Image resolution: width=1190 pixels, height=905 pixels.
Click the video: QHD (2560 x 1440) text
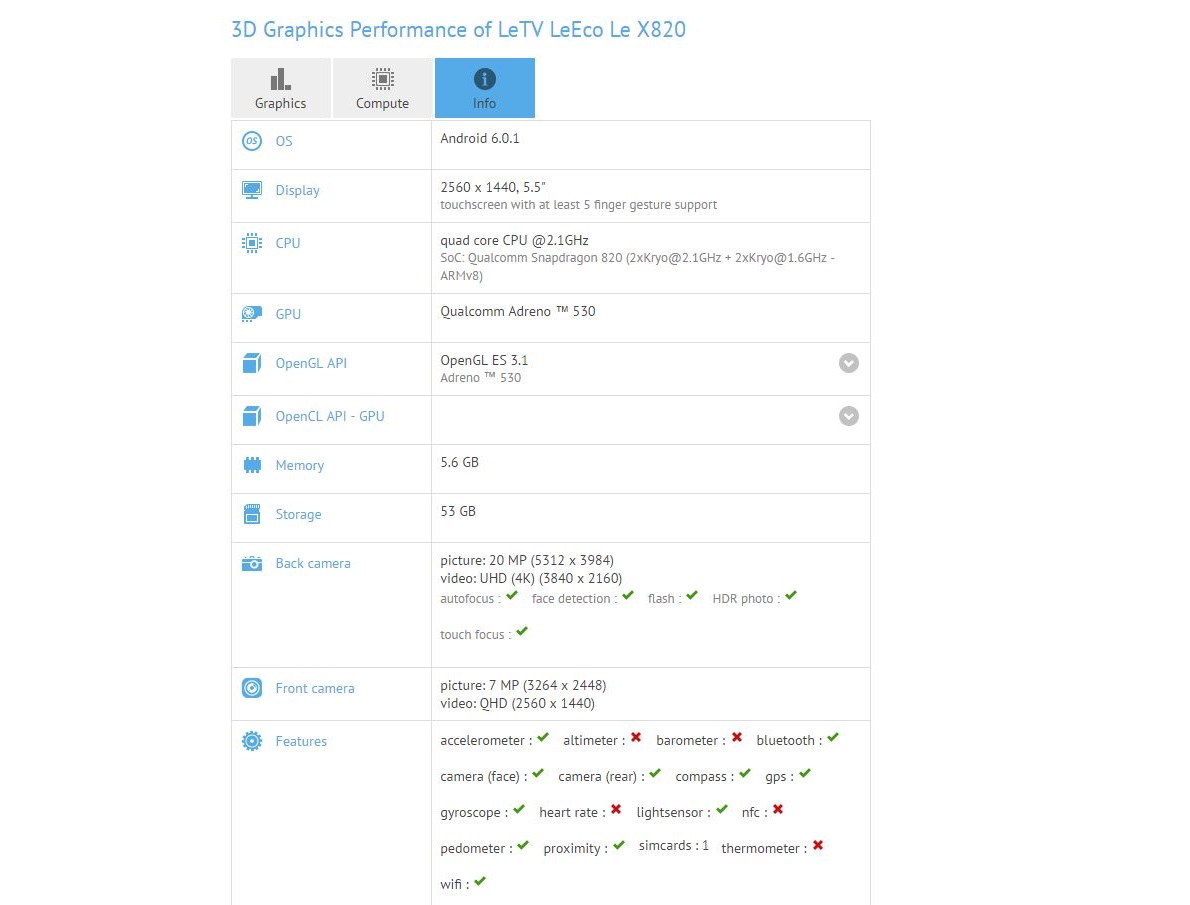click(518, 704)
